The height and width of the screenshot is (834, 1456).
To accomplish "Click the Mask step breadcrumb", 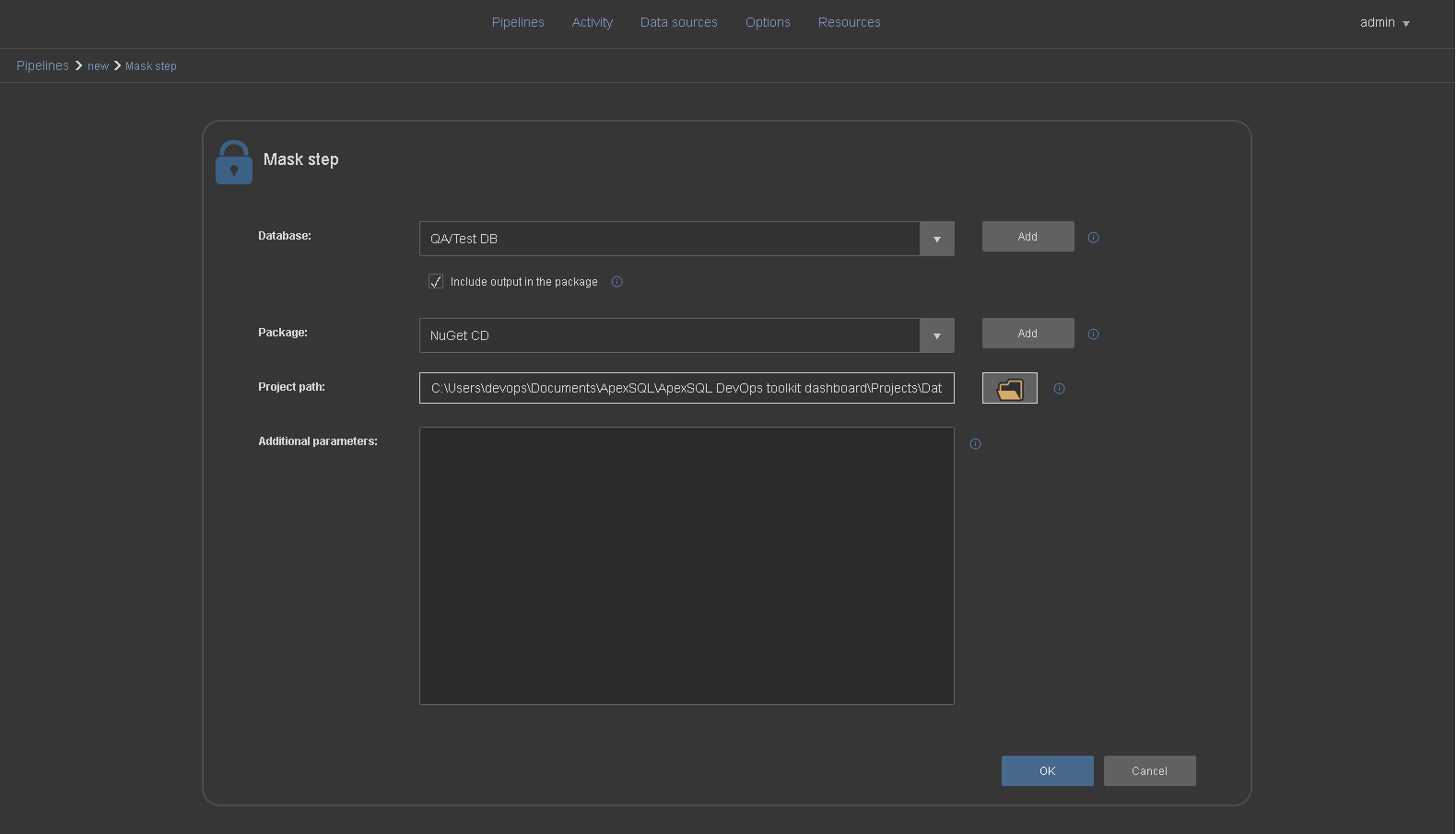I will (x=151, y=66).
